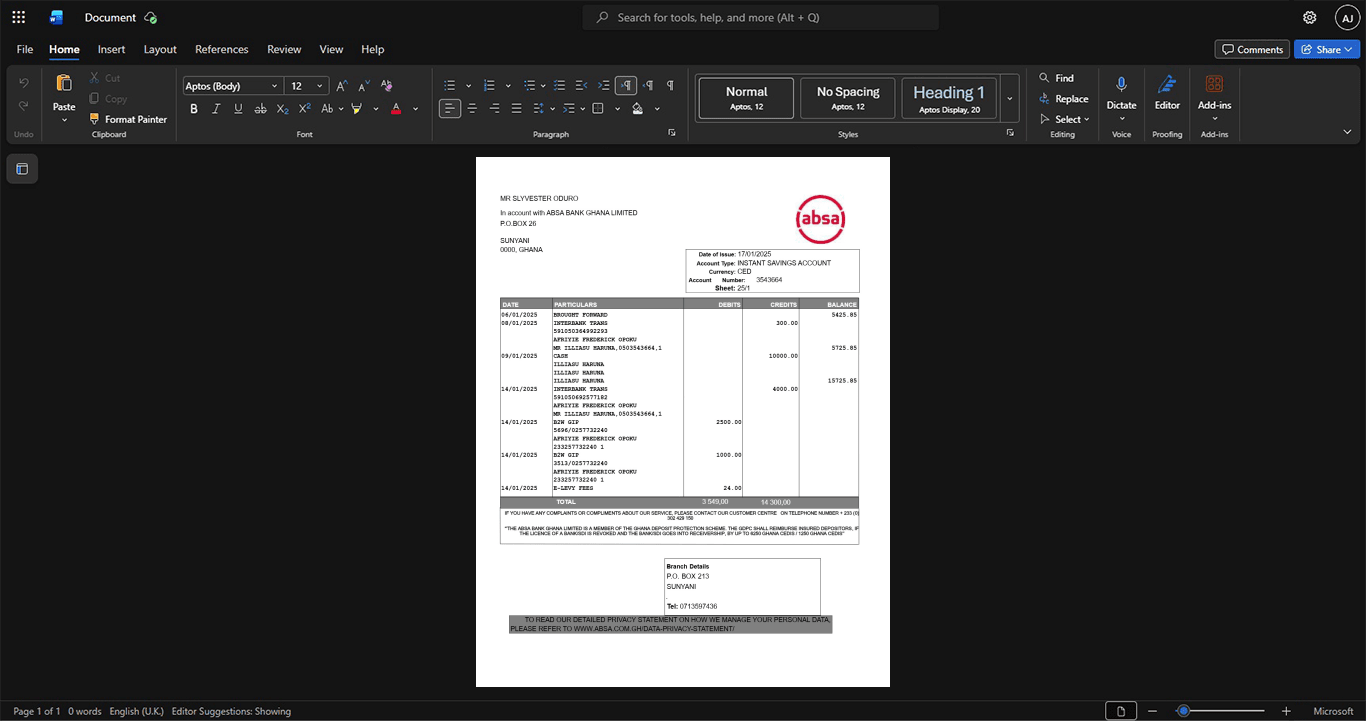
Task: Open the navigation pane icon
Action: (22, 169)
